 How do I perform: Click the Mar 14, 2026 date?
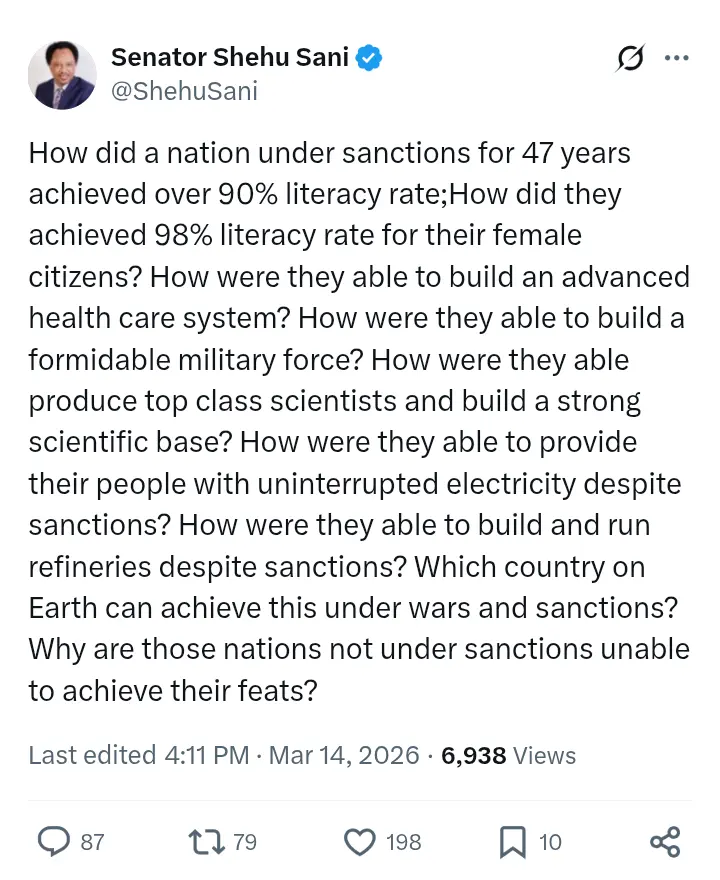[x=344, y=755]
